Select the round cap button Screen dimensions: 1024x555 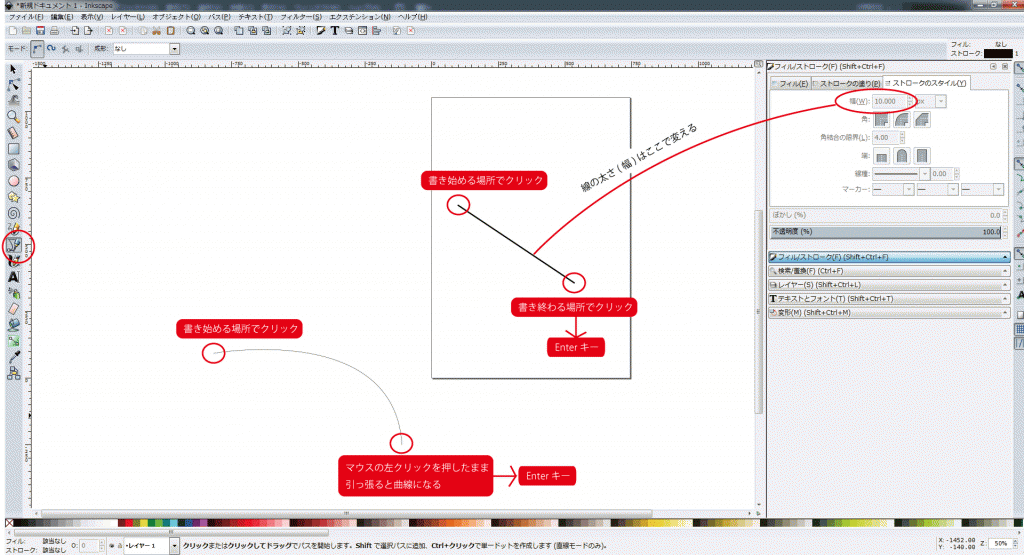[902, 156]
